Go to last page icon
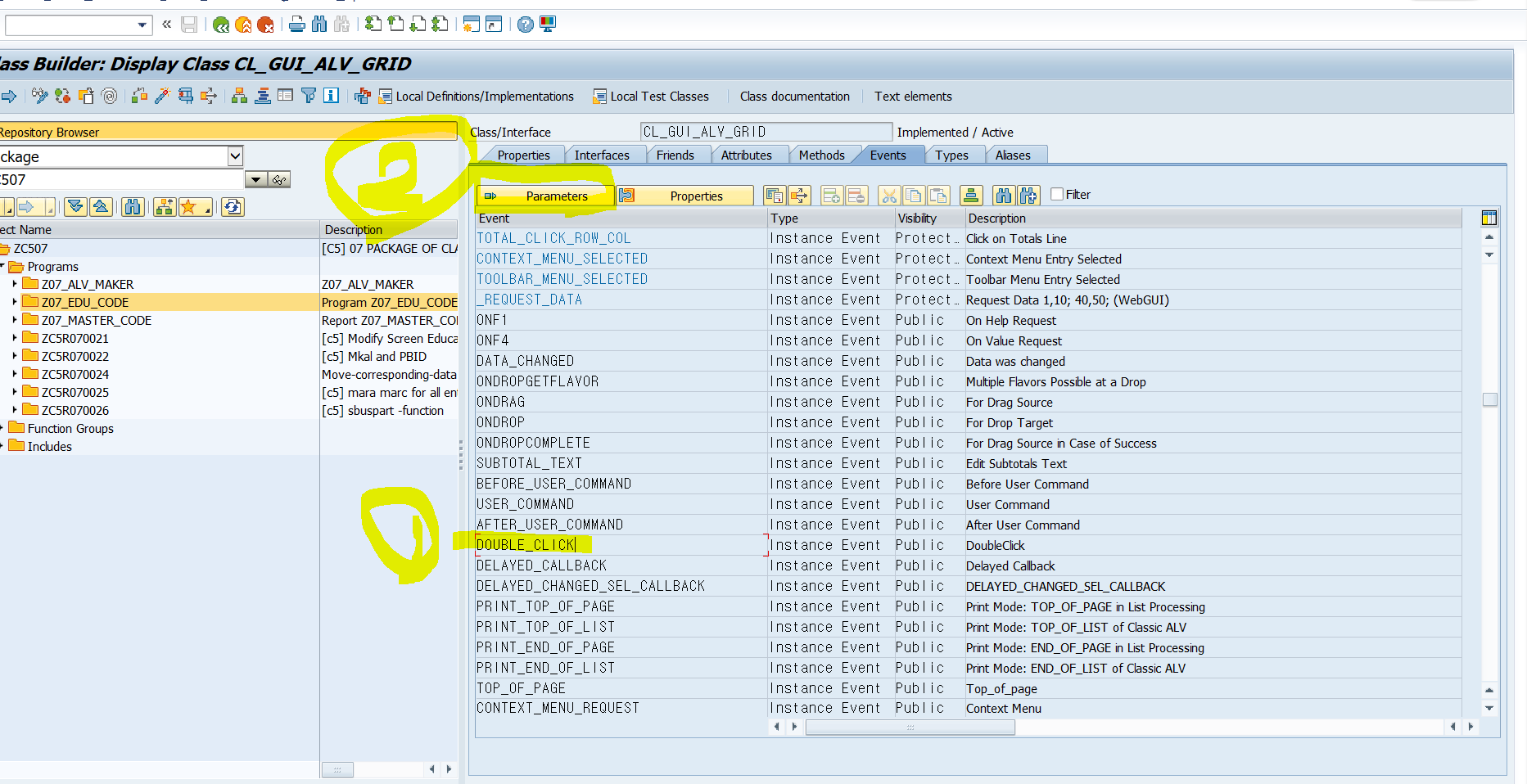The width and height of the screenshot is (1527, 784). point(440,25)
